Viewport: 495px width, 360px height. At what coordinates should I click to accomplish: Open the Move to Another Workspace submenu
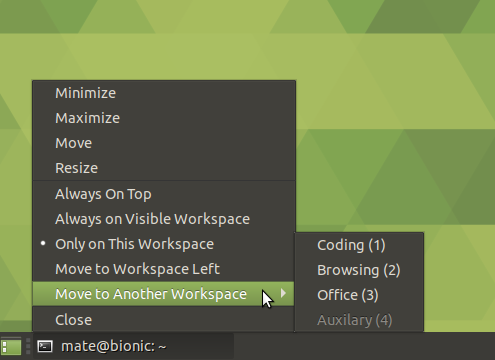point(163,294)
